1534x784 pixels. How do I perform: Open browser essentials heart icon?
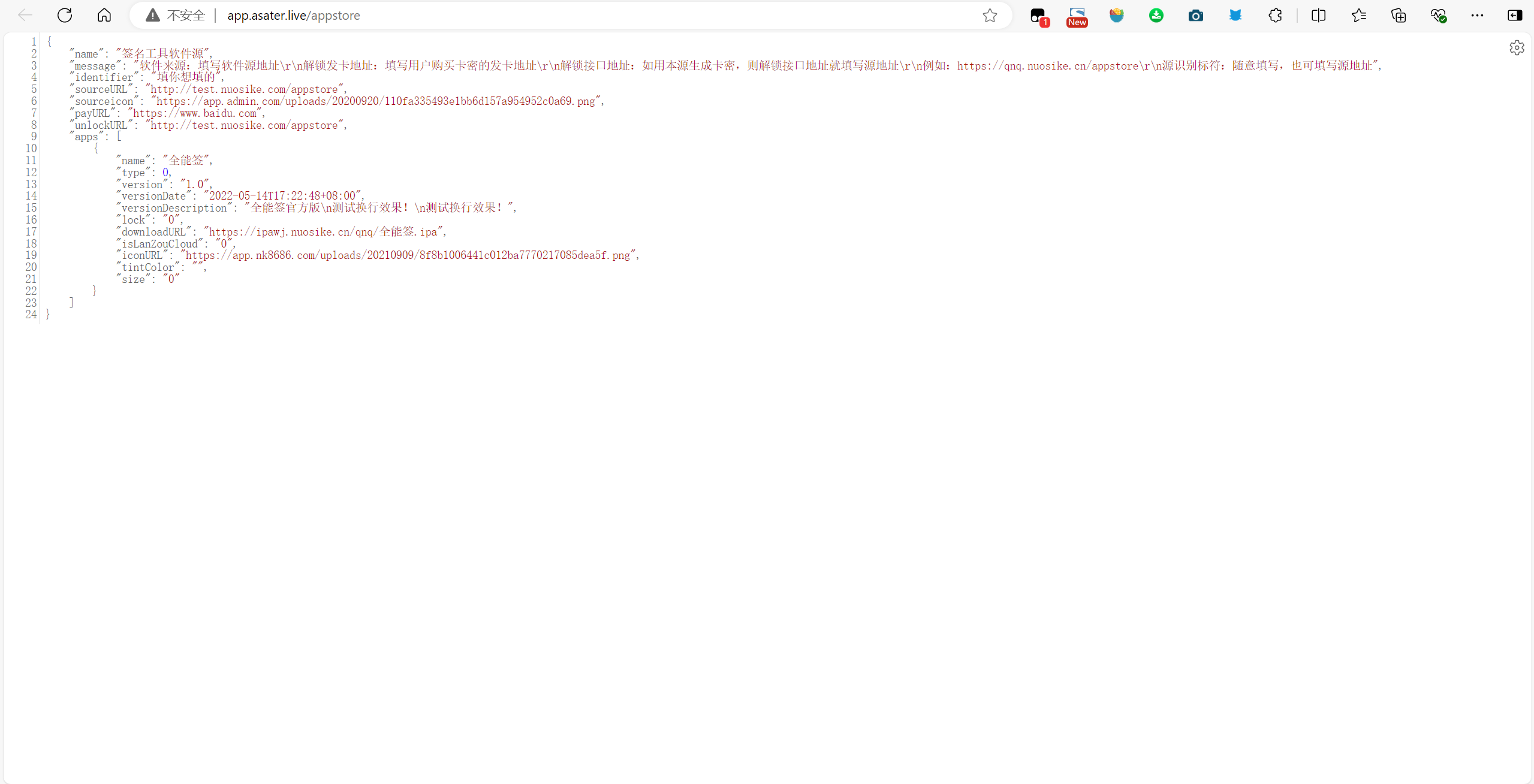pos(1438,16)
